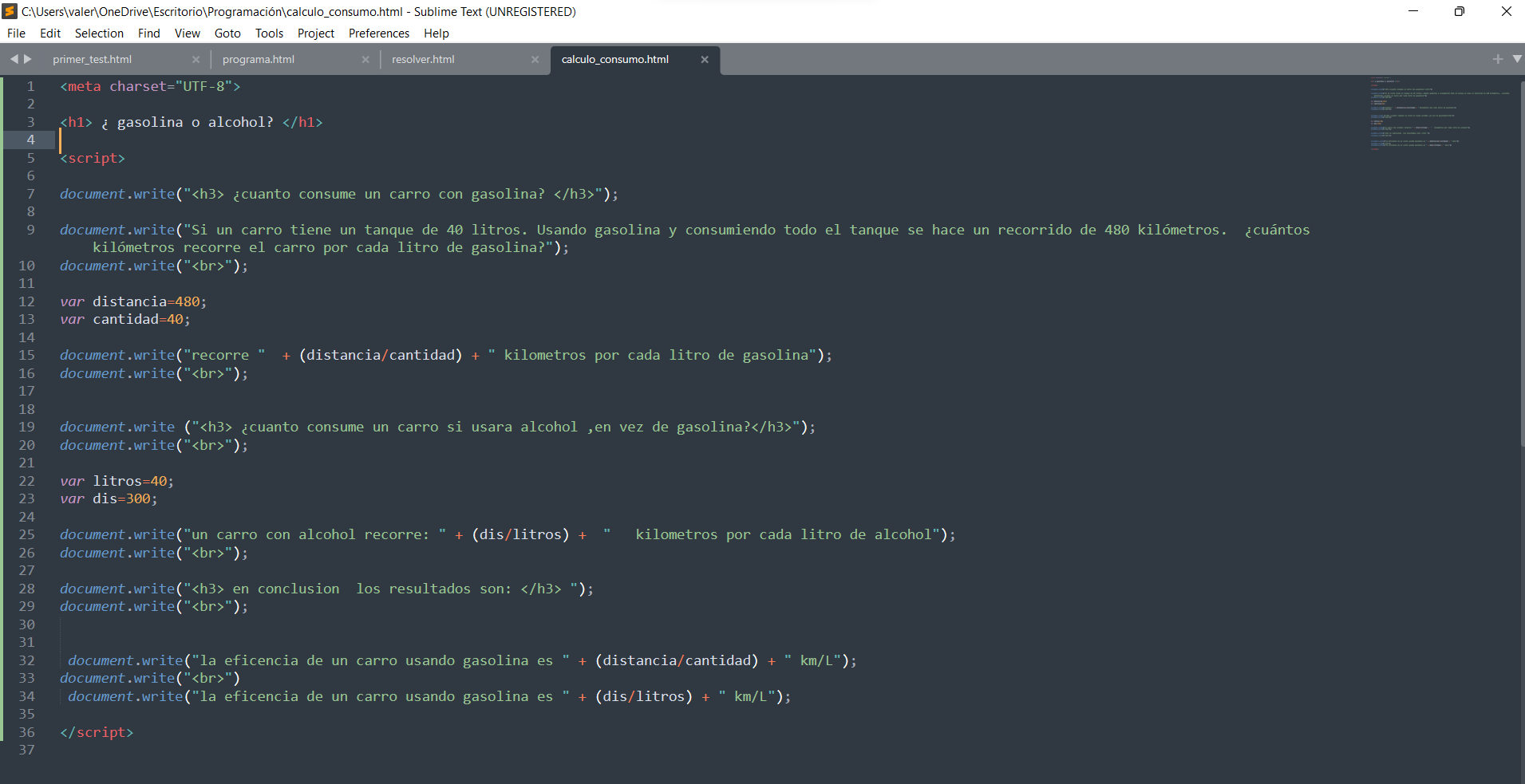Close the programa.html tab

click(x=365, y=60)
